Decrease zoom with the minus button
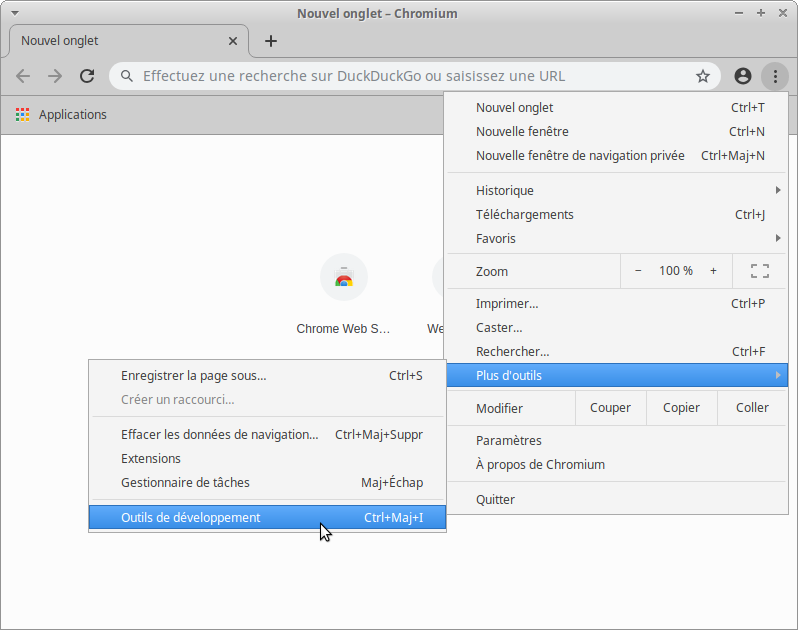Screen dimensions: 798x630 [638, 271]
